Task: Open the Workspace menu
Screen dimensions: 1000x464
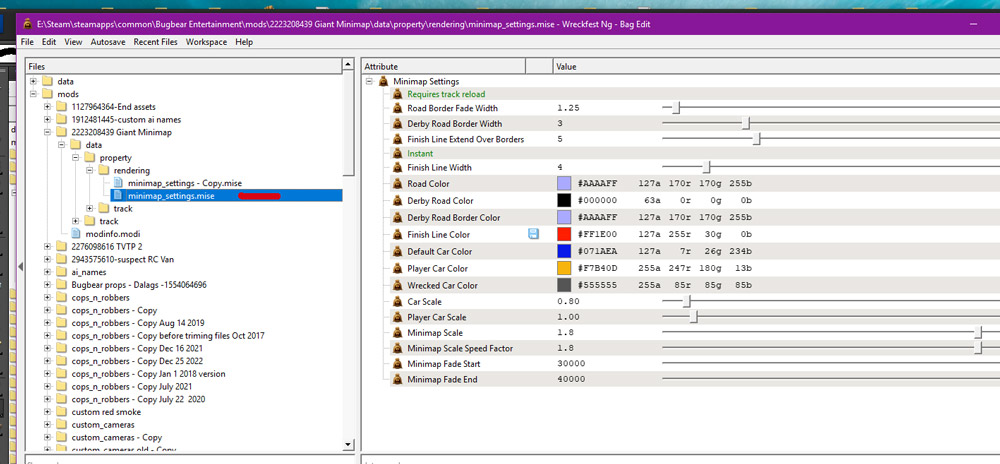Action: pos(206,42)
